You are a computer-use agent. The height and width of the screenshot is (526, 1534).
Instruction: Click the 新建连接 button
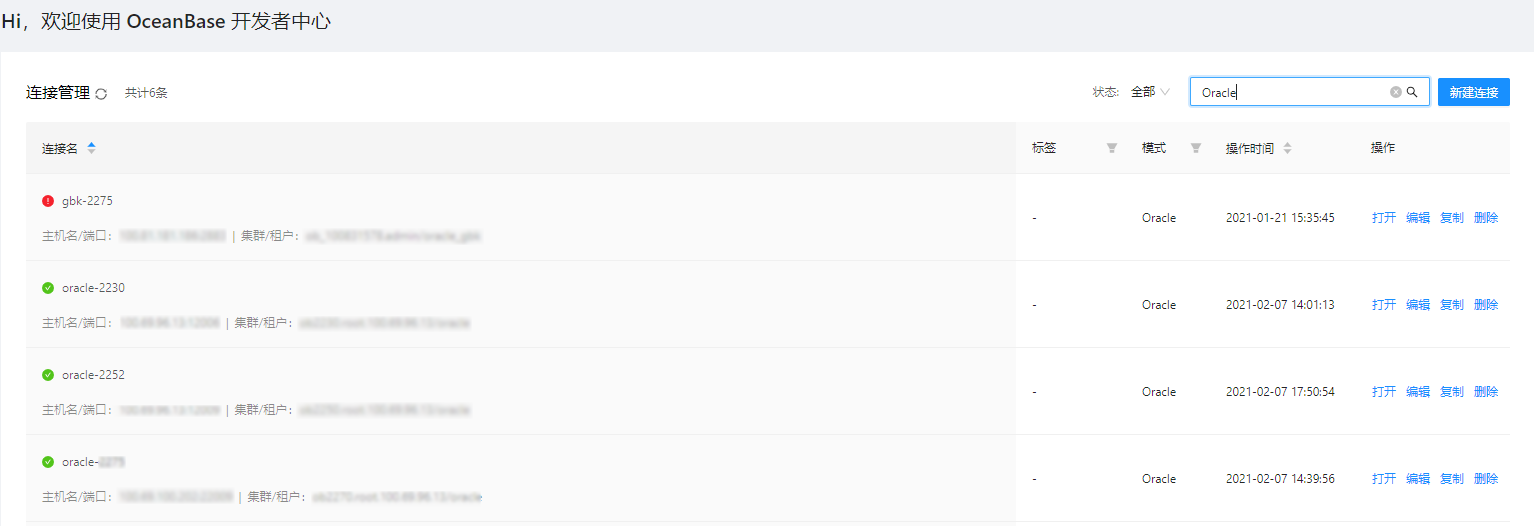(1473, 92)
